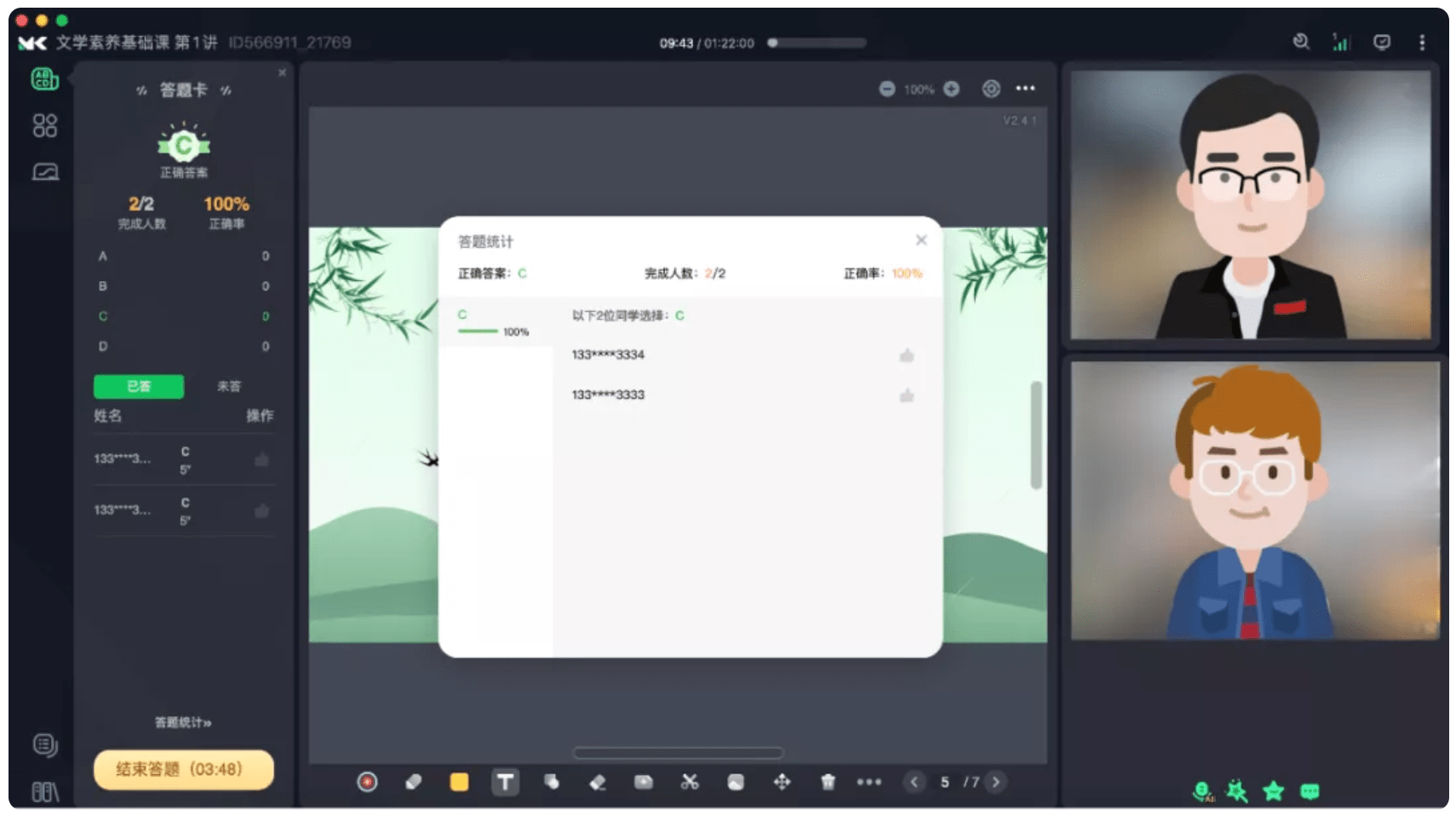Select the eraser tool
Viewport: 1456px width, 816px height.
point(598,782)
